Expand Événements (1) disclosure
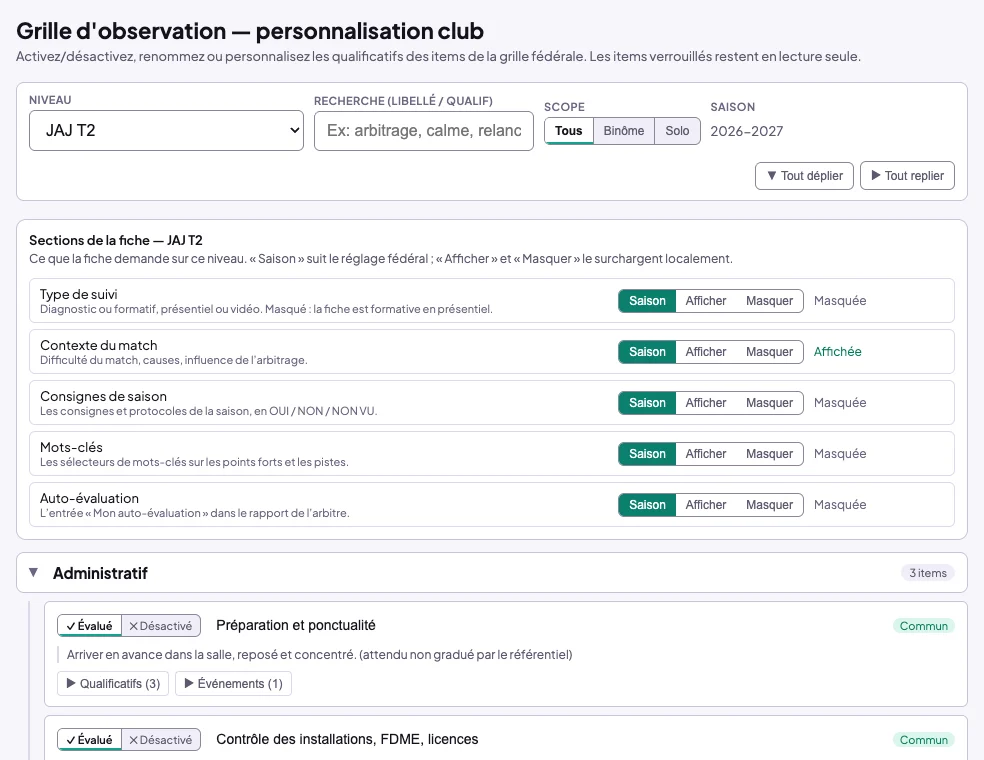Image resolution: width=984 pixels, height=760 pixels. coord(233,683)
